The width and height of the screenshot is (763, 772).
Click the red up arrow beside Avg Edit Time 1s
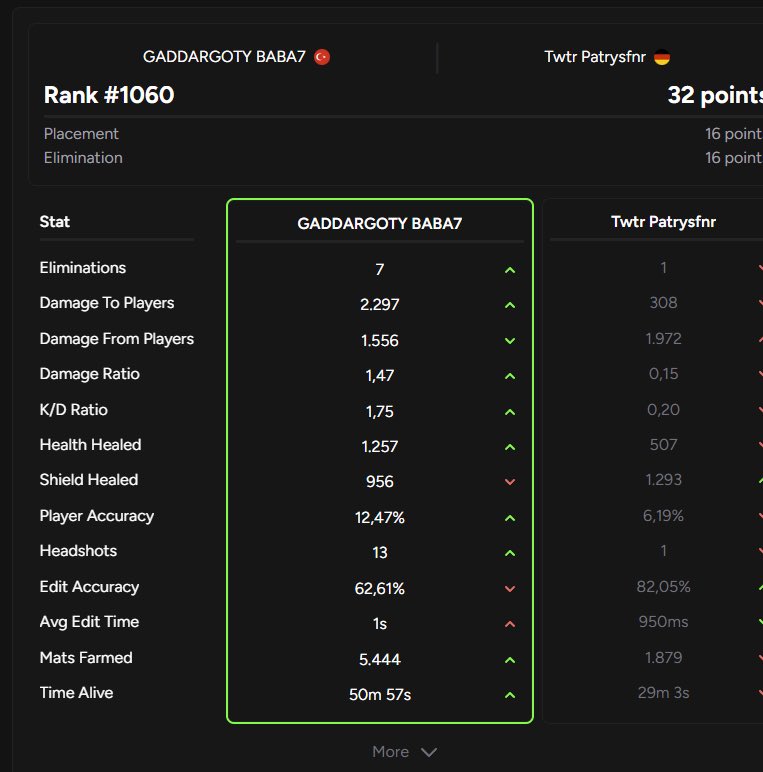click(510, 624)
